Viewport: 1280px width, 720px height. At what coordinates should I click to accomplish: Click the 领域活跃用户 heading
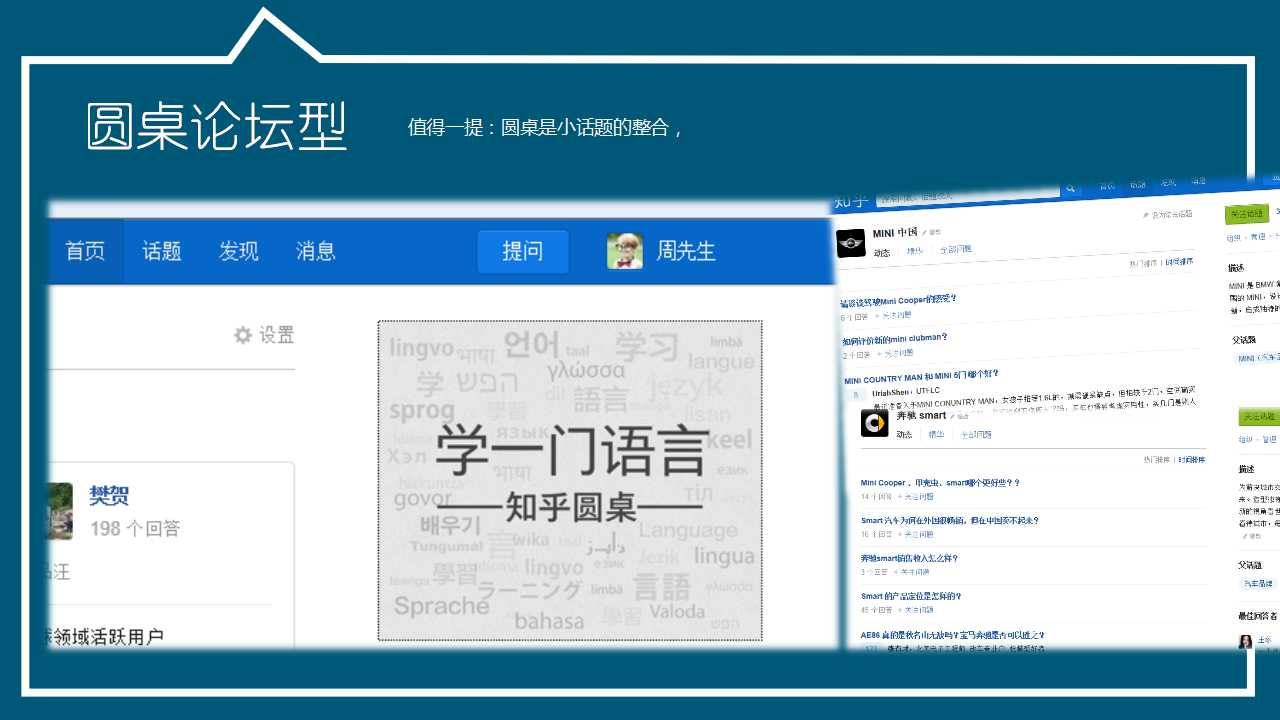[105, 636]
